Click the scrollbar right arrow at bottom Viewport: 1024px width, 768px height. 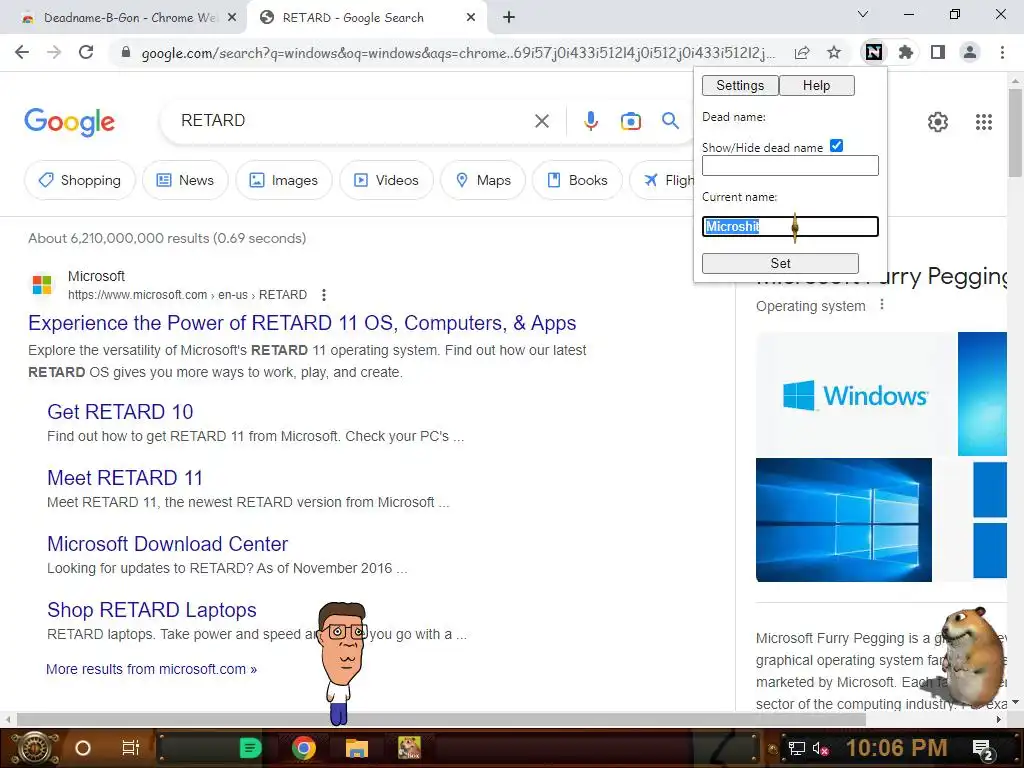[x=999, y=720]
